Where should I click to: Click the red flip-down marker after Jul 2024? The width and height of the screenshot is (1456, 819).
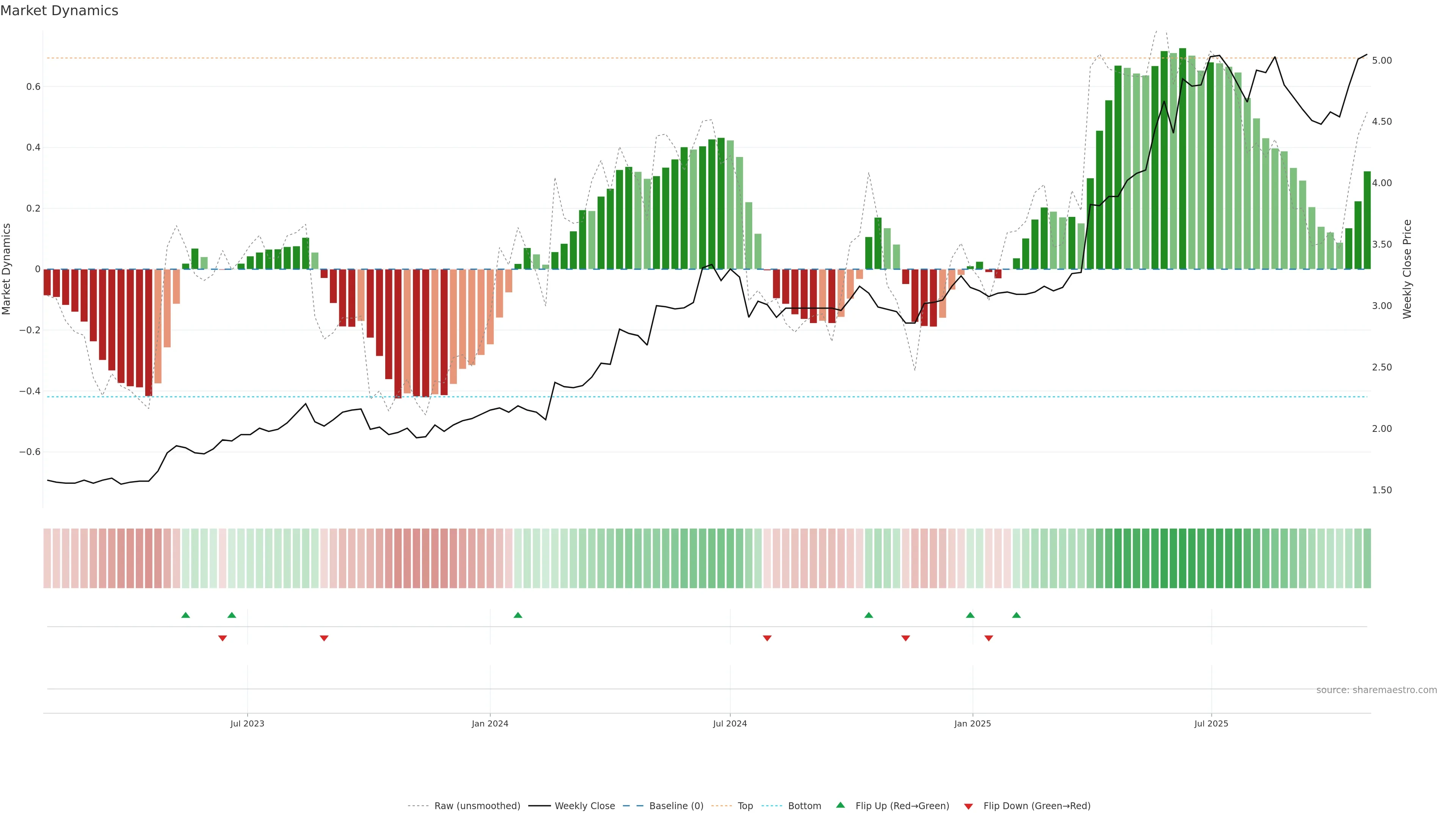pyautogui.click(x=767, y=638)
